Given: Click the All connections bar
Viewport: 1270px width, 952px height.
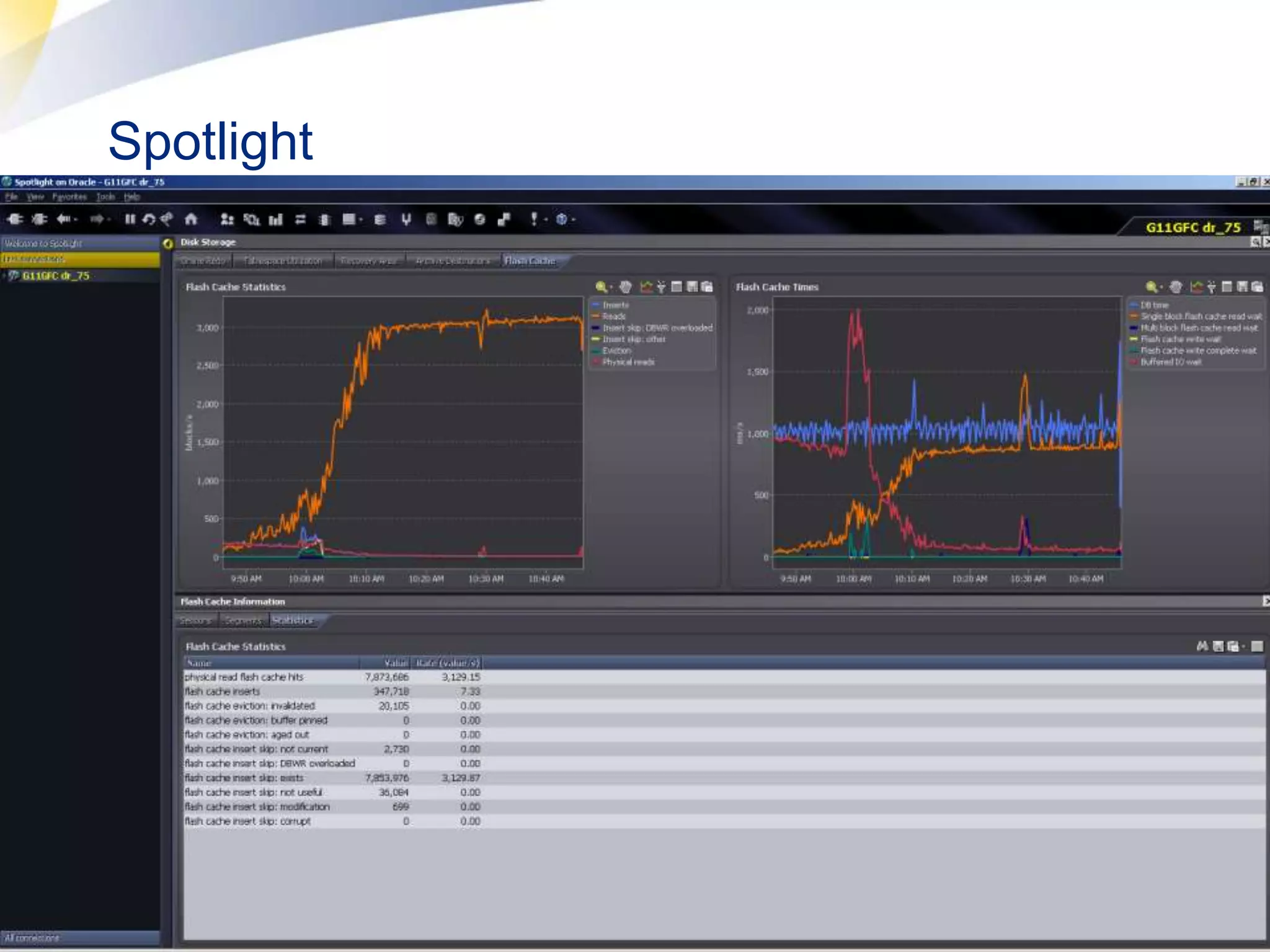Looking at the screenshot, I should click(x=79, y=938).
